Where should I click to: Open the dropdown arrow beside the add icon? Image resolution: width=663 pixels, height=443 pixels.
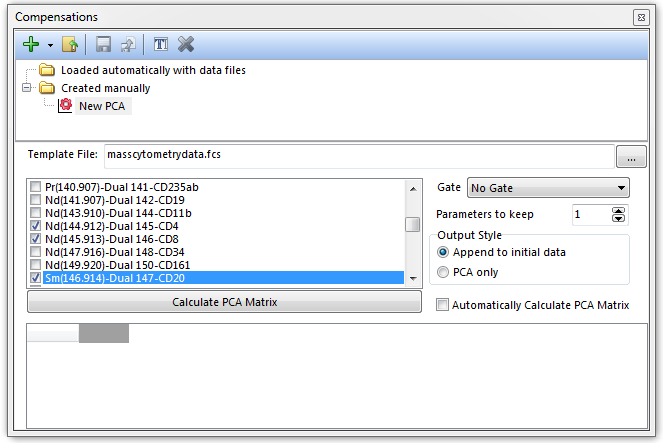point(50,45)
